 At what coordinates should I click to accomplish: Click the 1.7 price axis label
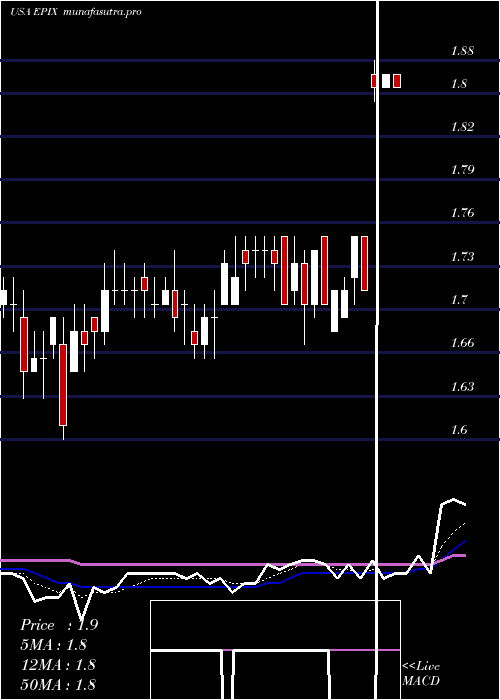click(x=458, y=300)
